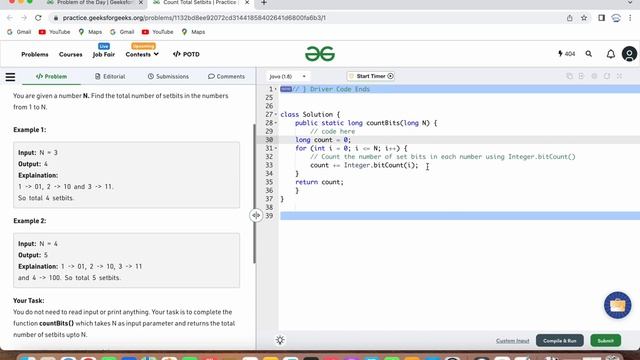Open the user profile avatar
This screenshot has width=640, height=360.
click(x=629, y=54)
